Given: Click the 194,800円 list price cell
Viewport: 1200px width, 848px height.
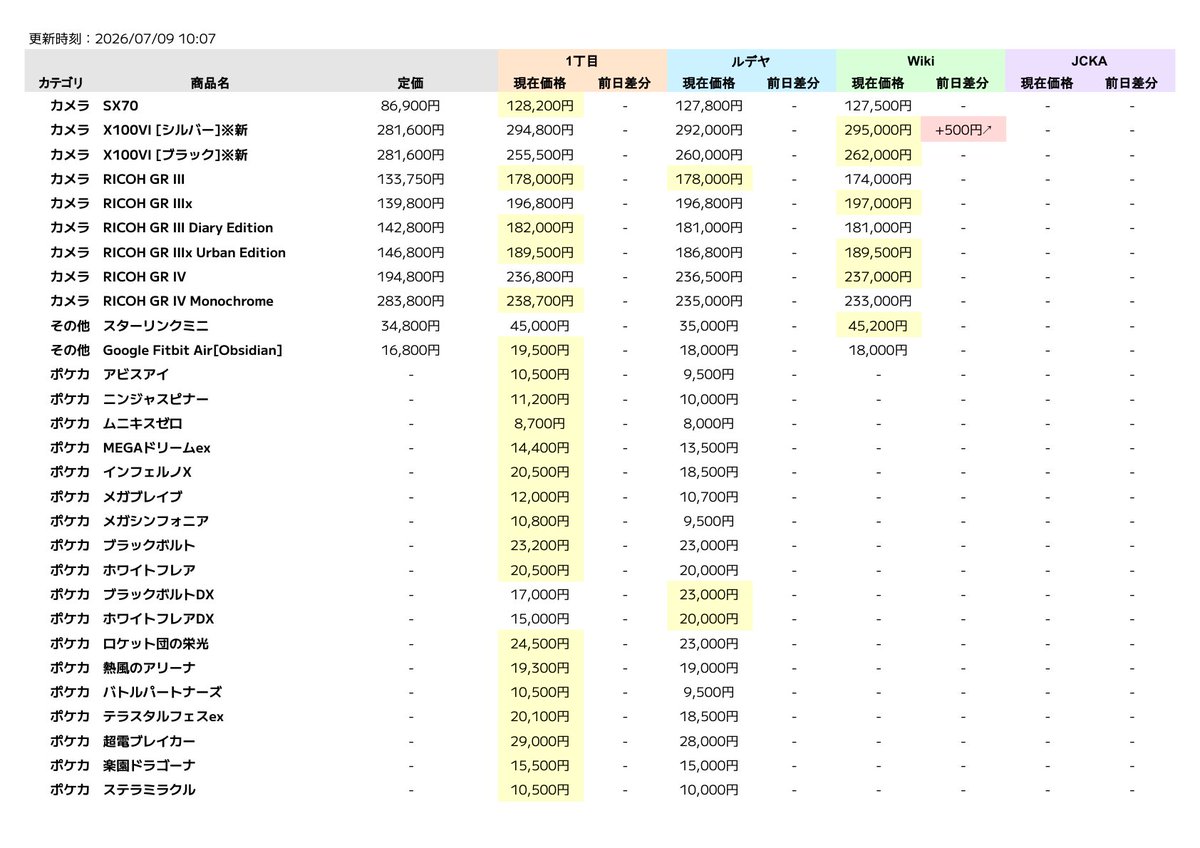Looking at the screenshot, I should [x=410, y=276].
